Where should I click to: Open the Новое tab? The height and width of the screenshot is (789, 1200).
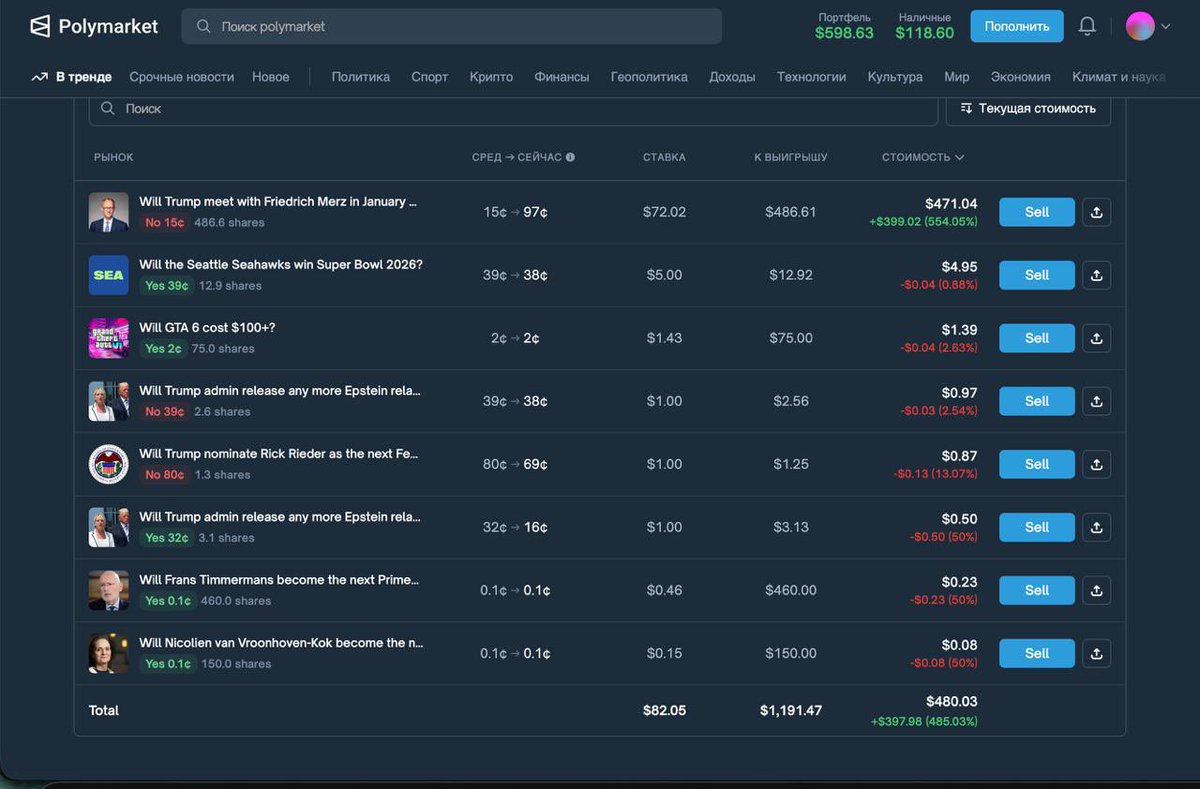(x=271, y=77)
